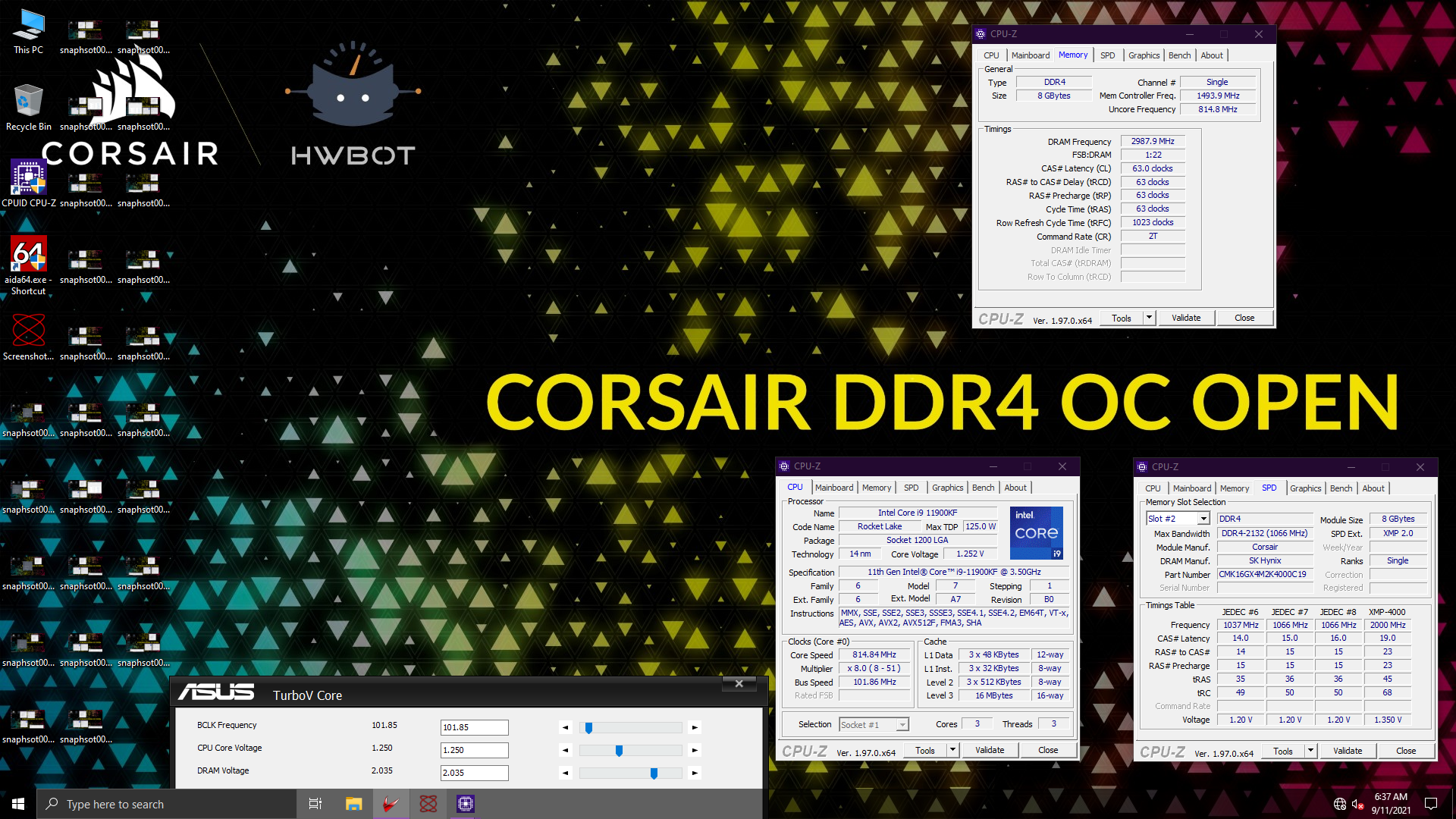Click the CPU-Z Memory window title icon
This screenshot has height=819, width=1456.
pyautogui.click(x=981, y=34)
